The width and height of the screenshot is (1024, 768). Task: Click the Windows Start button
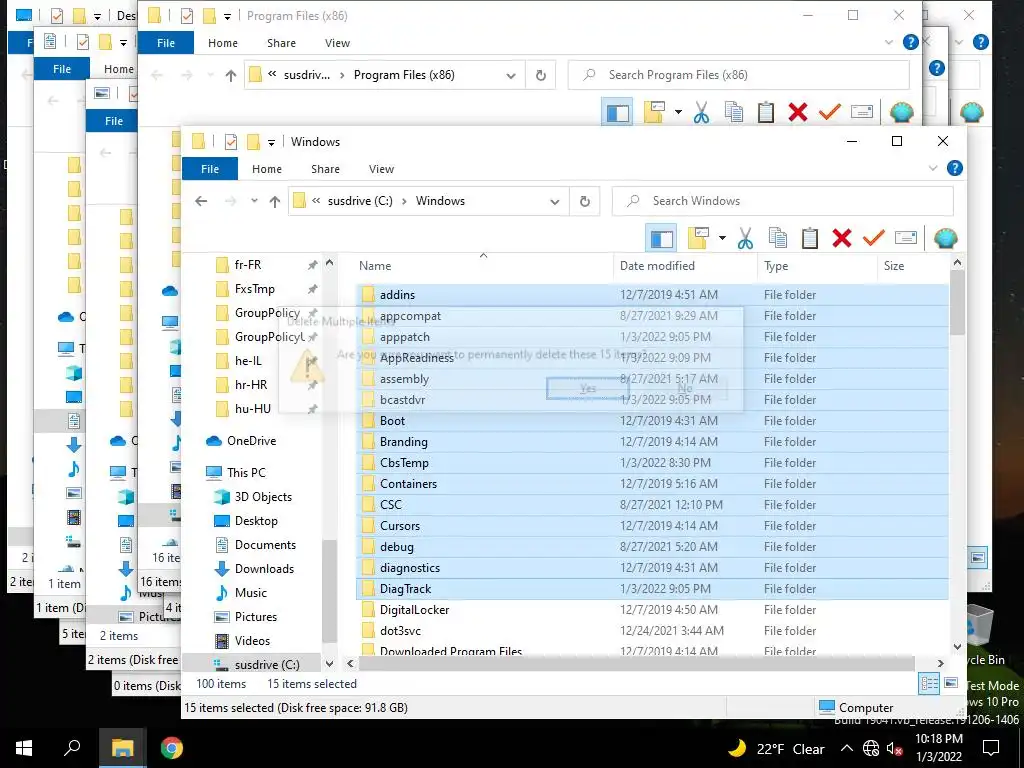[24, 748]
